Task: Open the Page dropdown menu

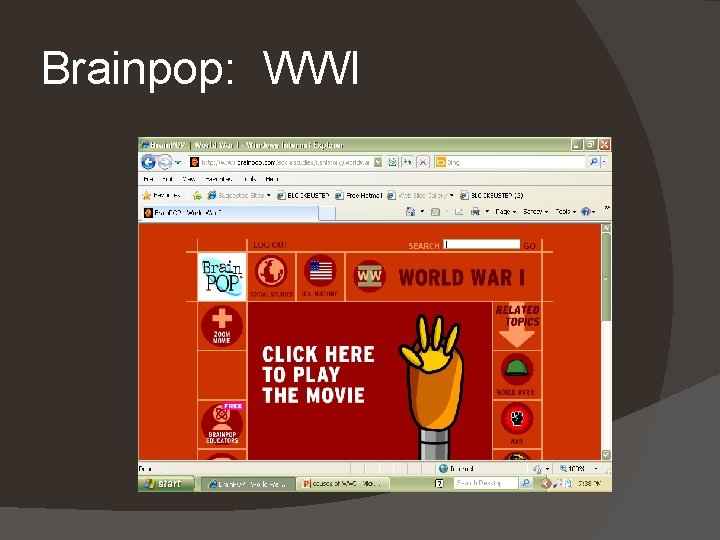Action: (x=506, y=212)
